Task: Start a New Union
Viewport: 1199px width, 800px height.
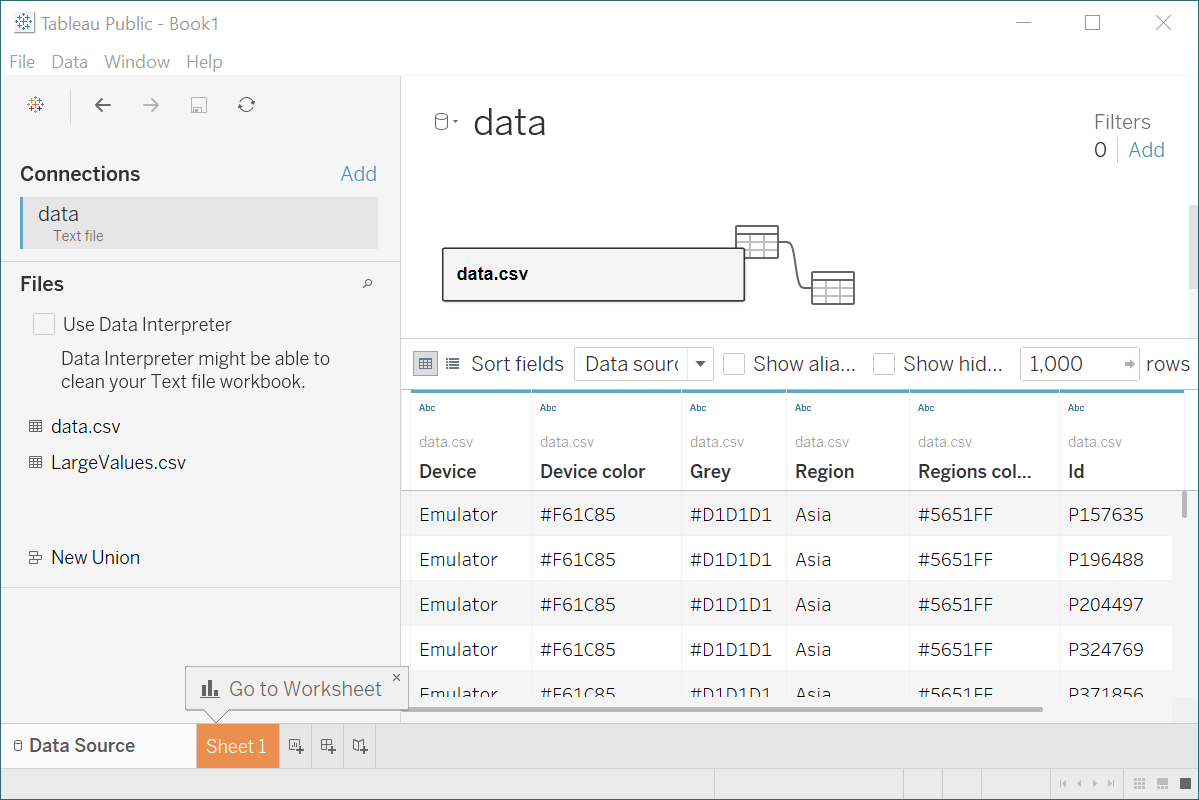Action: (93, 557)
